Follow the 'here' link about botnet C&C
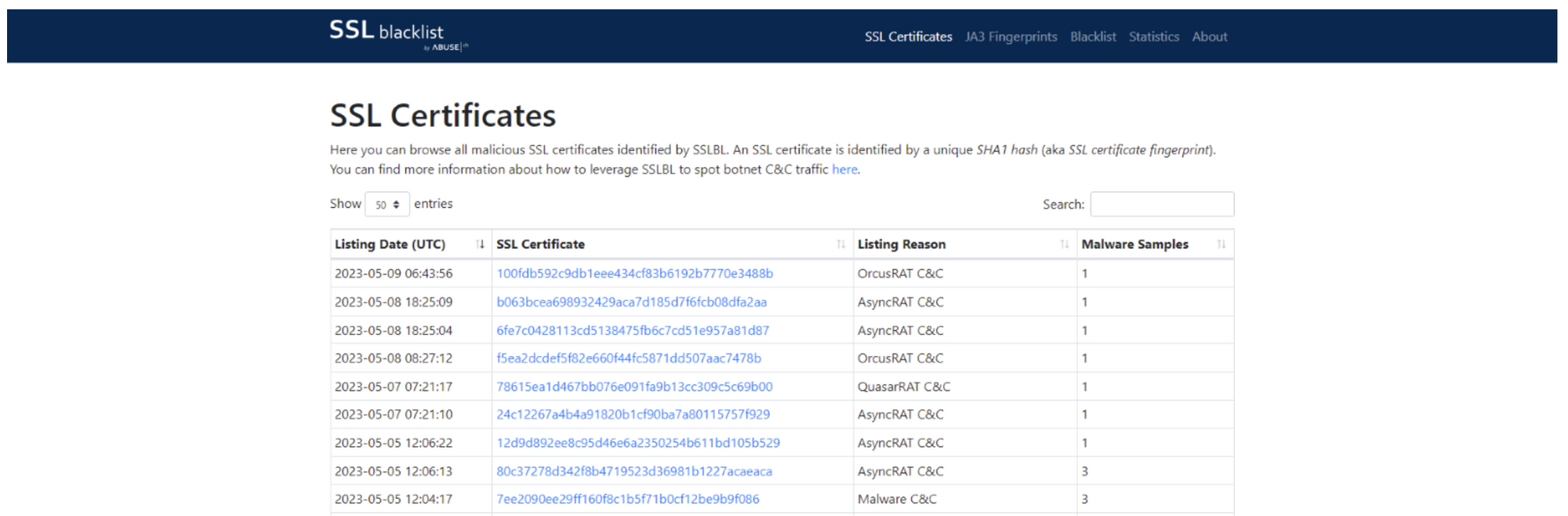 844,169
